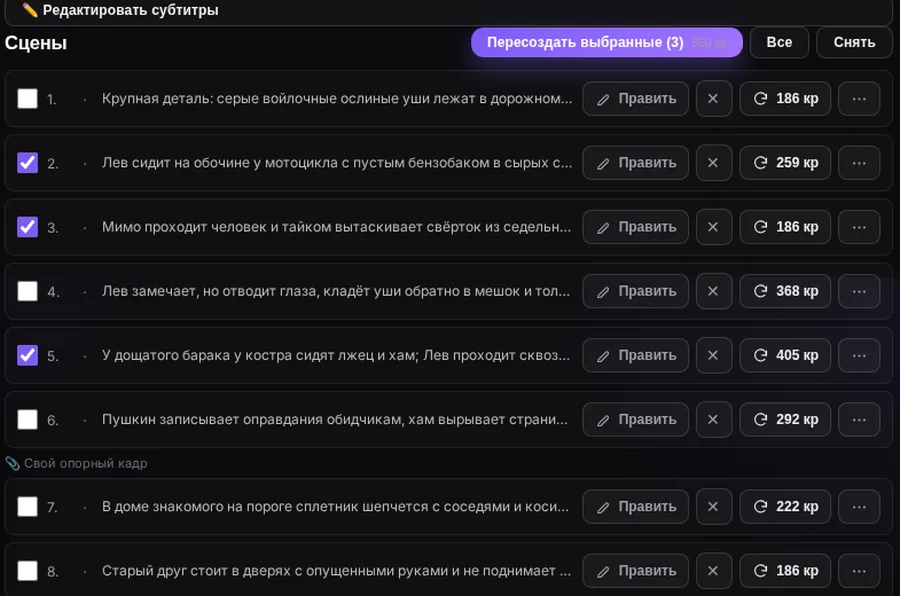The width and height of the screenshot is (900, 596).
Task: Show the ellipsis menu for scene 8
Action: [859, 571]
